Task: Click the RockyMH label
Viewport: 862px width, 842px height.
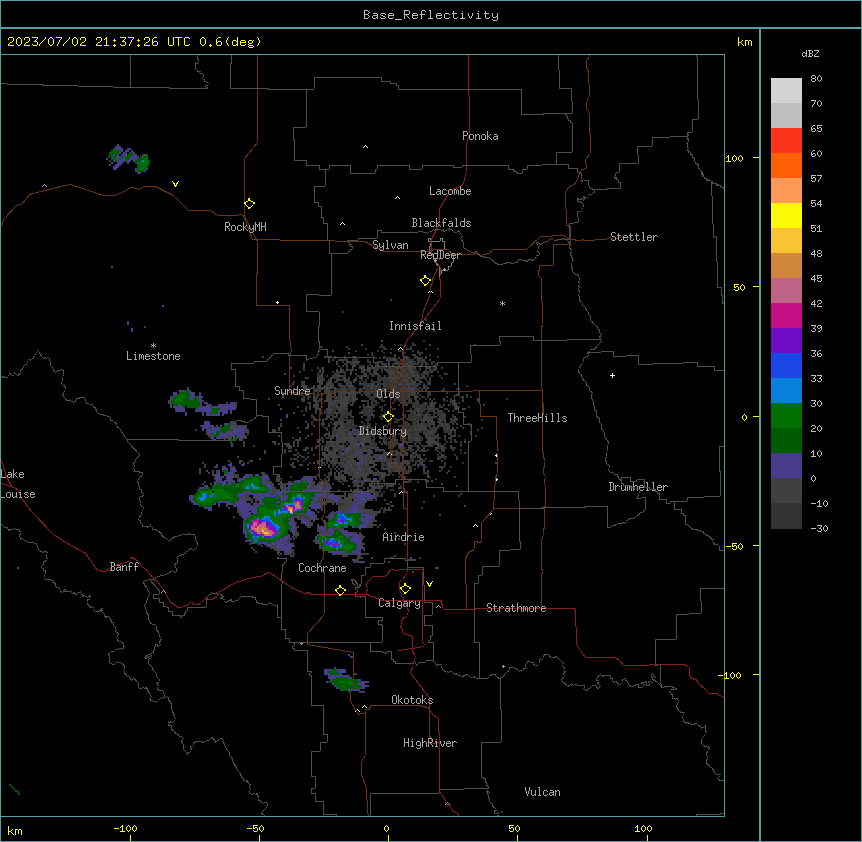Action: (x=245, y=227)
